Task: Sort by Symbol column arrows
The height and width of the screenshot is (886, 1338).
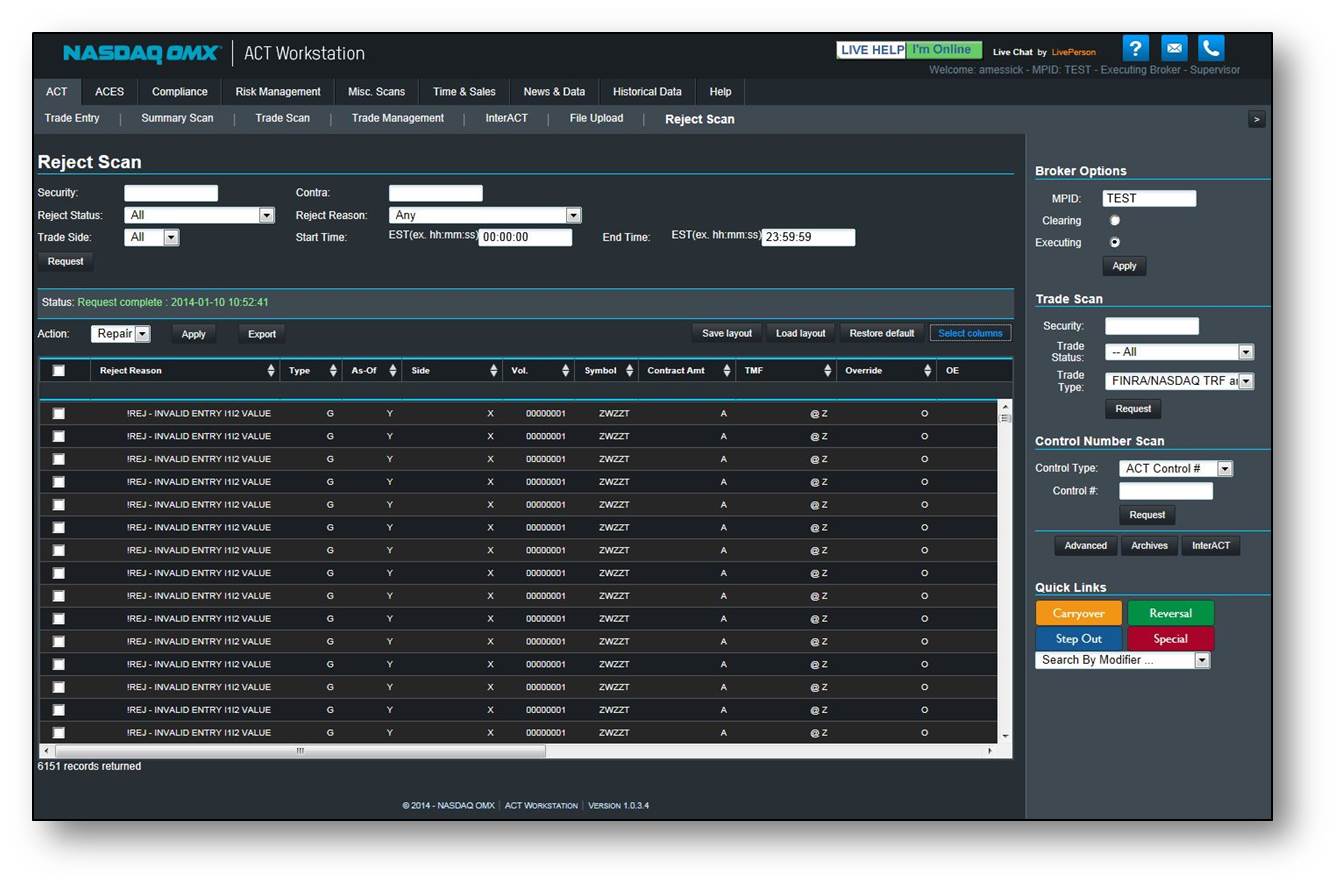Action: [630, 371]
